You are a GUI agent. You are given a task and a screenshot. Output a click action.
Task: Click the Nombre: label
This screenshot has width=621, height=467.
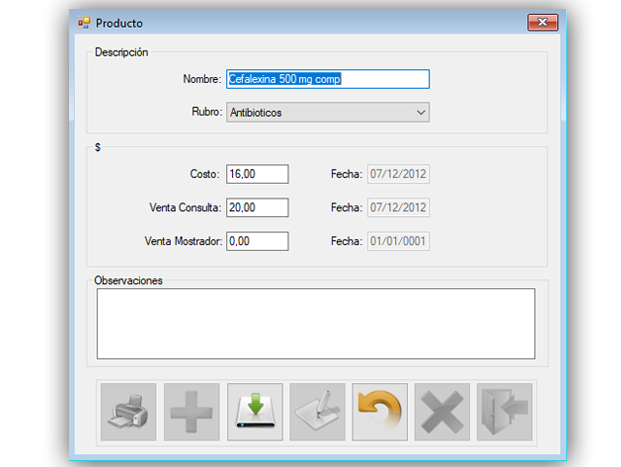coord(202,79)
